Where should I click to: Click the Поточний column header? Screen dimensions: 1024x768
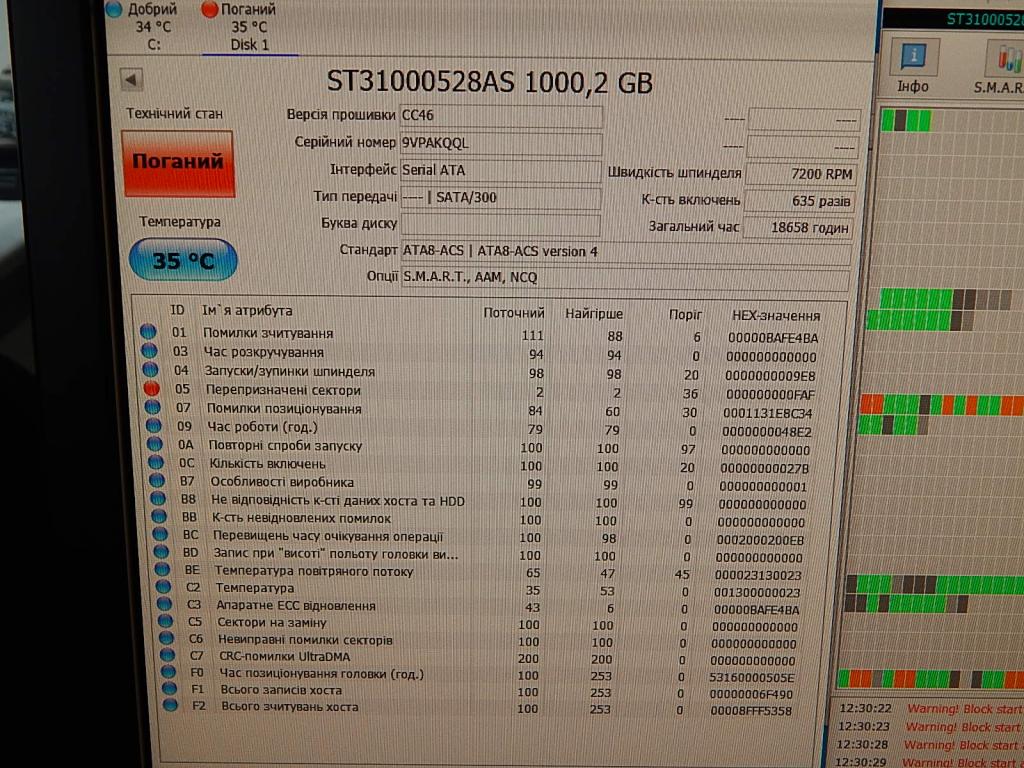coord(513,313)
